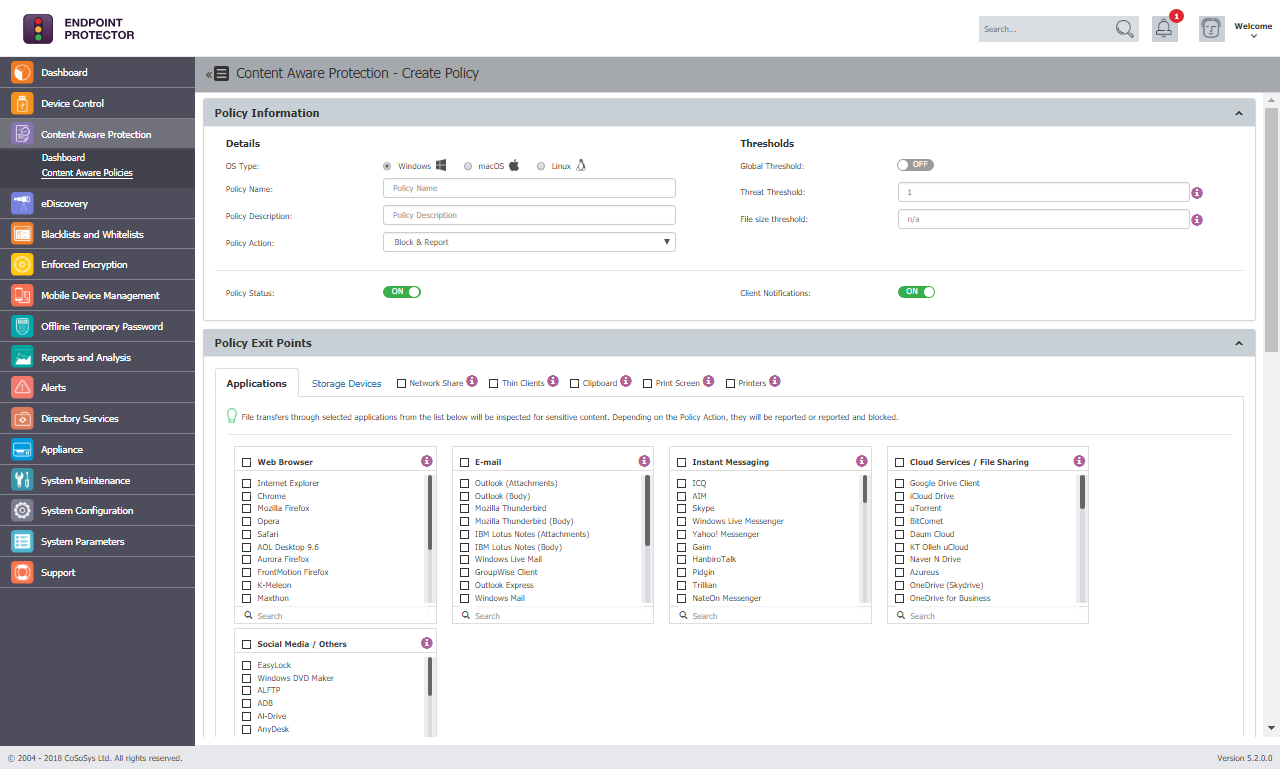Open the Policy Action dropdown
The width and height of the screenshot is (1280, 769).
529,241
